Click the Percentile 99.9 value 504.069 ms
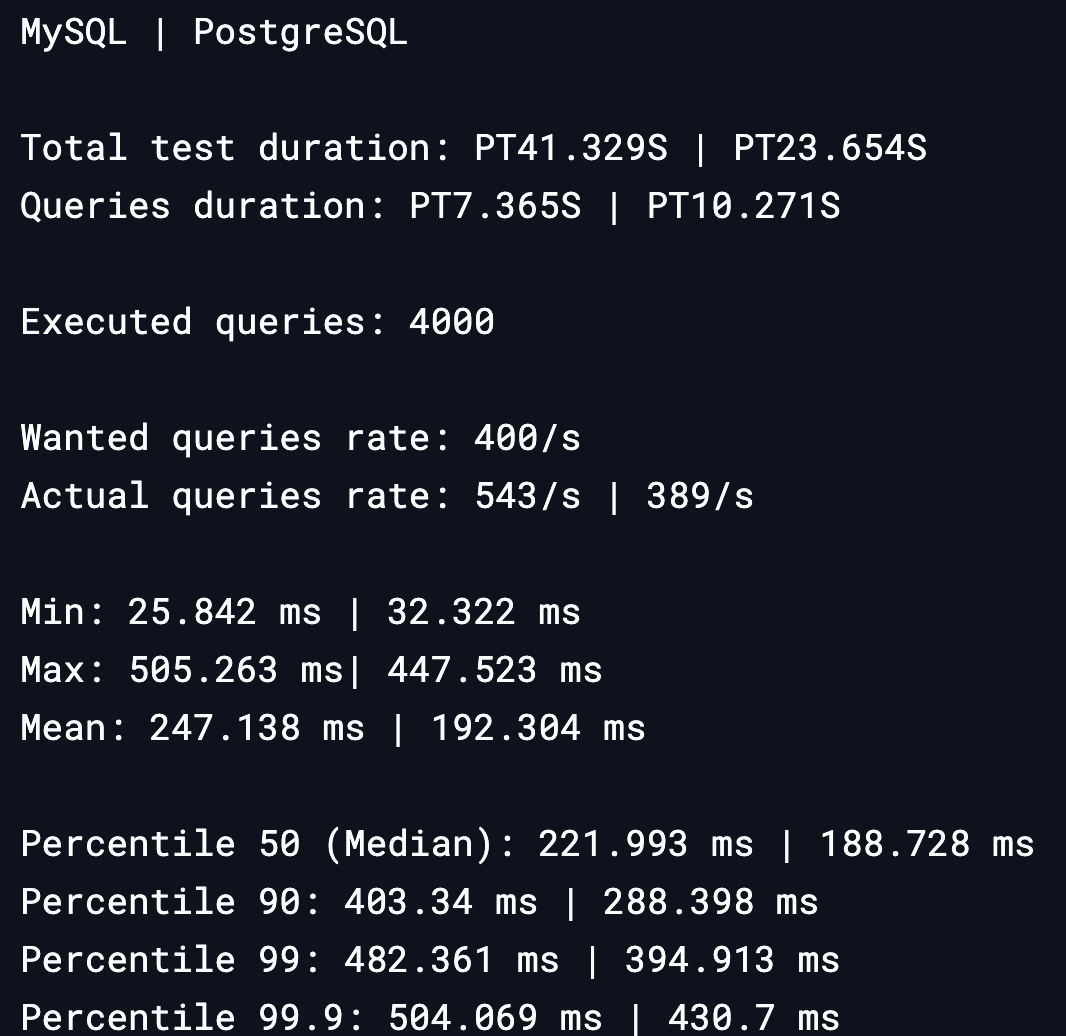 [x=495, y=1018]
